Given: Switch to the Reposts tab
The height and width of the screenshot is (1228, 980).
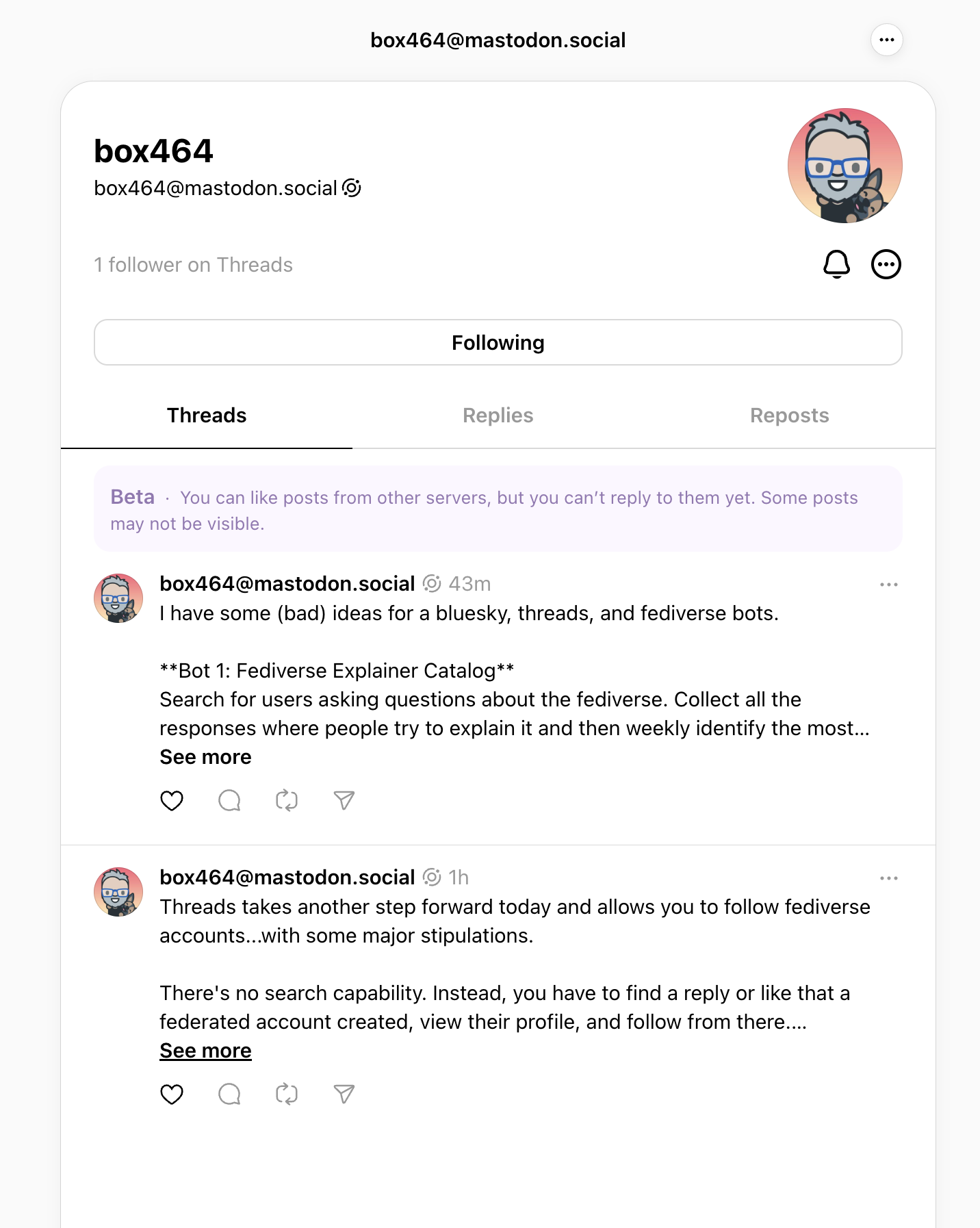Looking at the screenshot, I should [789, 415].
